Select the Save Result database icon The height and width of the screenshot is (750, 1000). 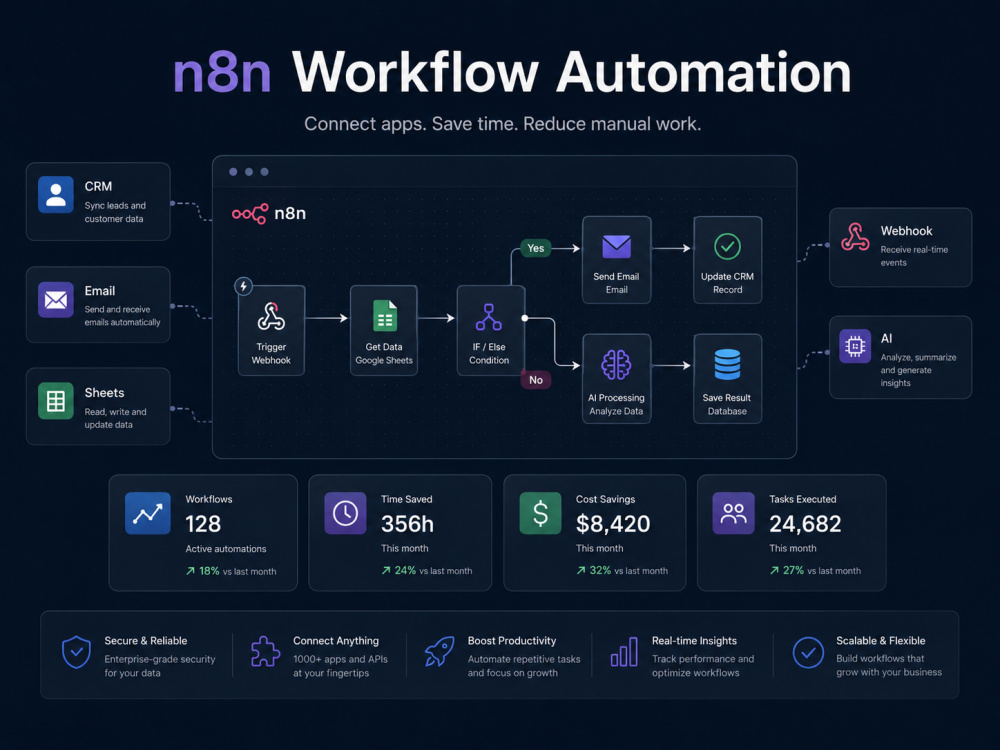coord(727,364)
